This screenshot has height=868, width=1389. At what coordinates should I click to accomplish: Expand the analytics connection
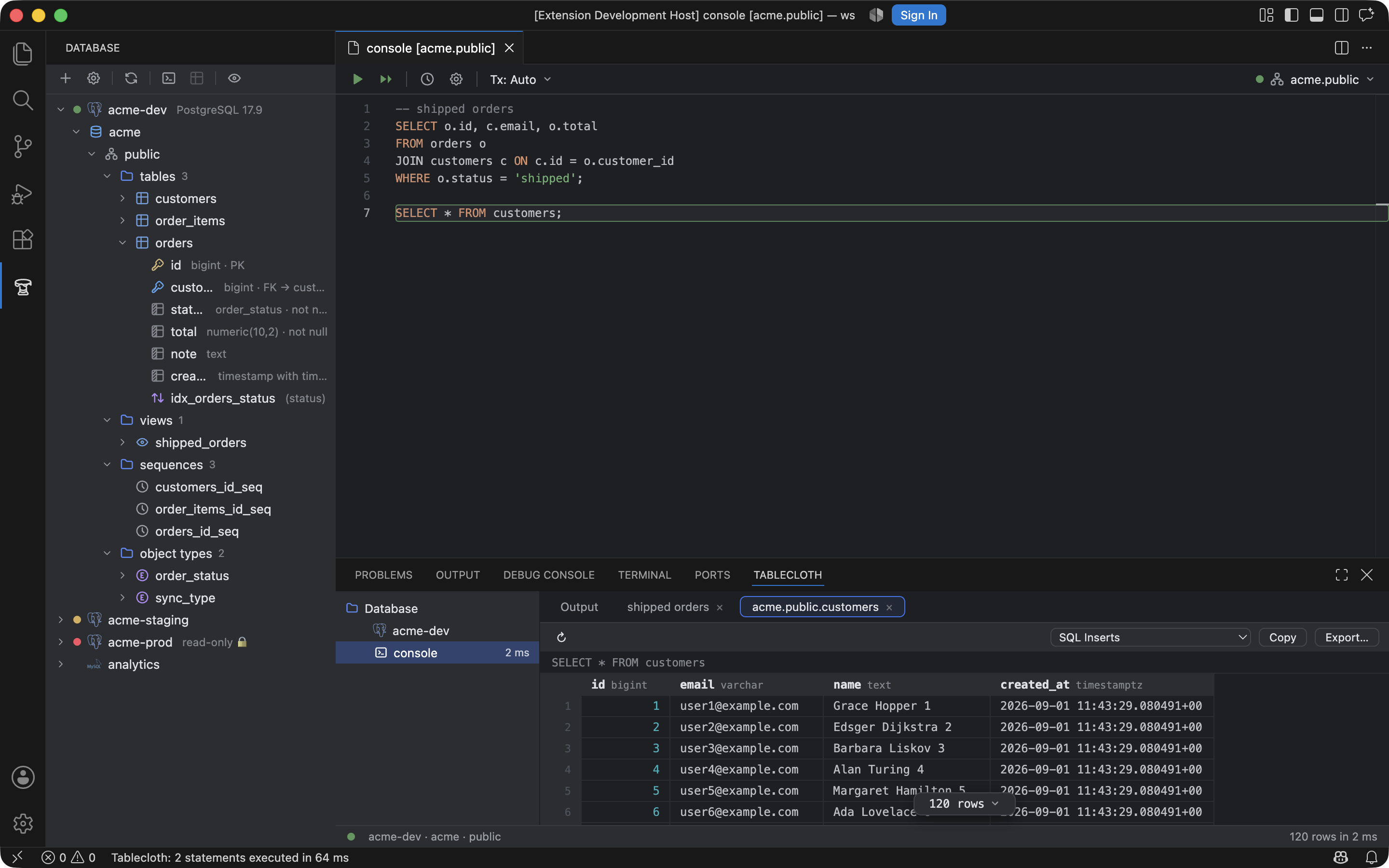click(x=61, y=664)
